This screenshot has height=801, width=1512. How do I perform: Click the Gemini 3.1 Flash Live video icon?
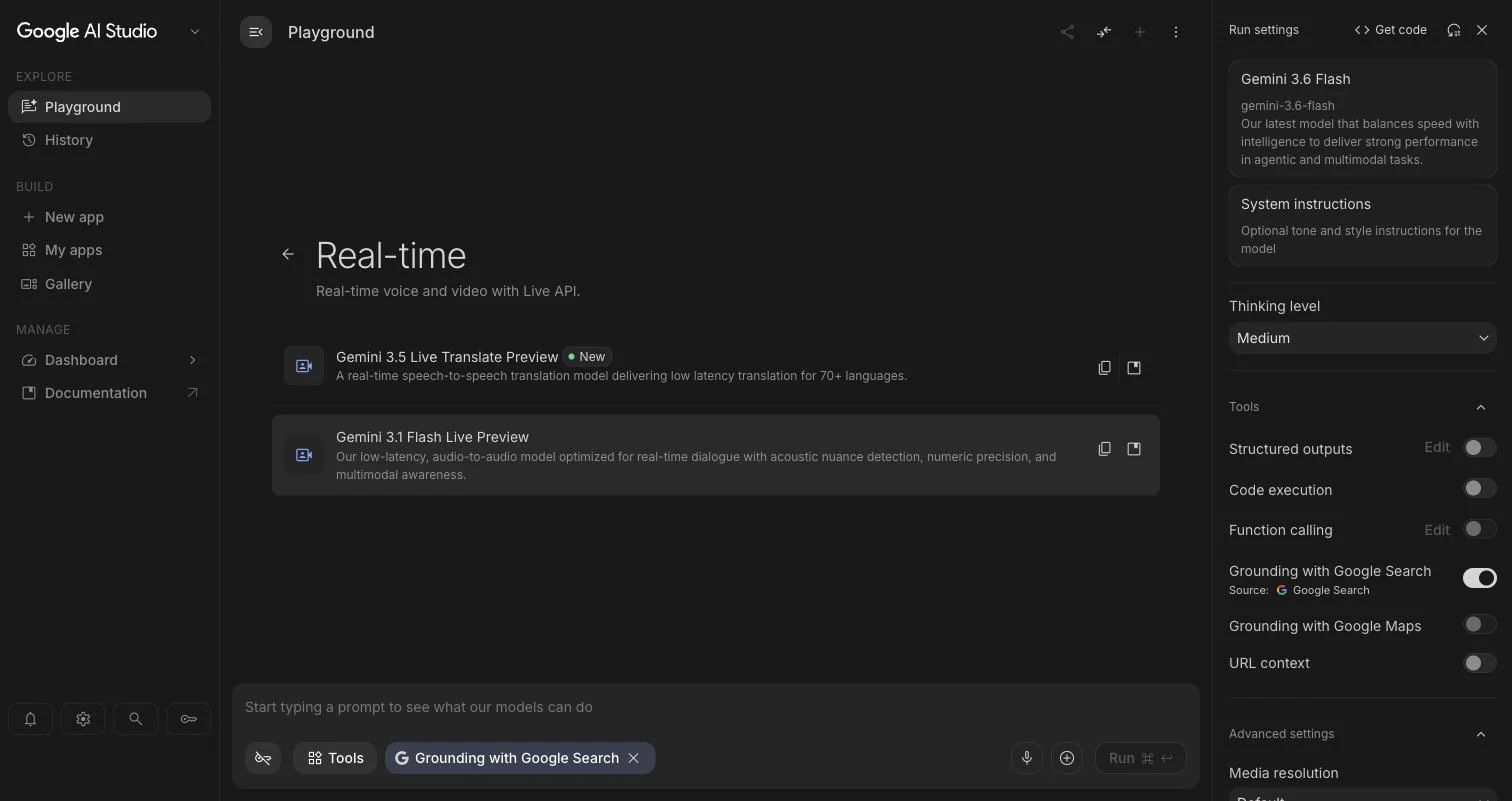304,455
